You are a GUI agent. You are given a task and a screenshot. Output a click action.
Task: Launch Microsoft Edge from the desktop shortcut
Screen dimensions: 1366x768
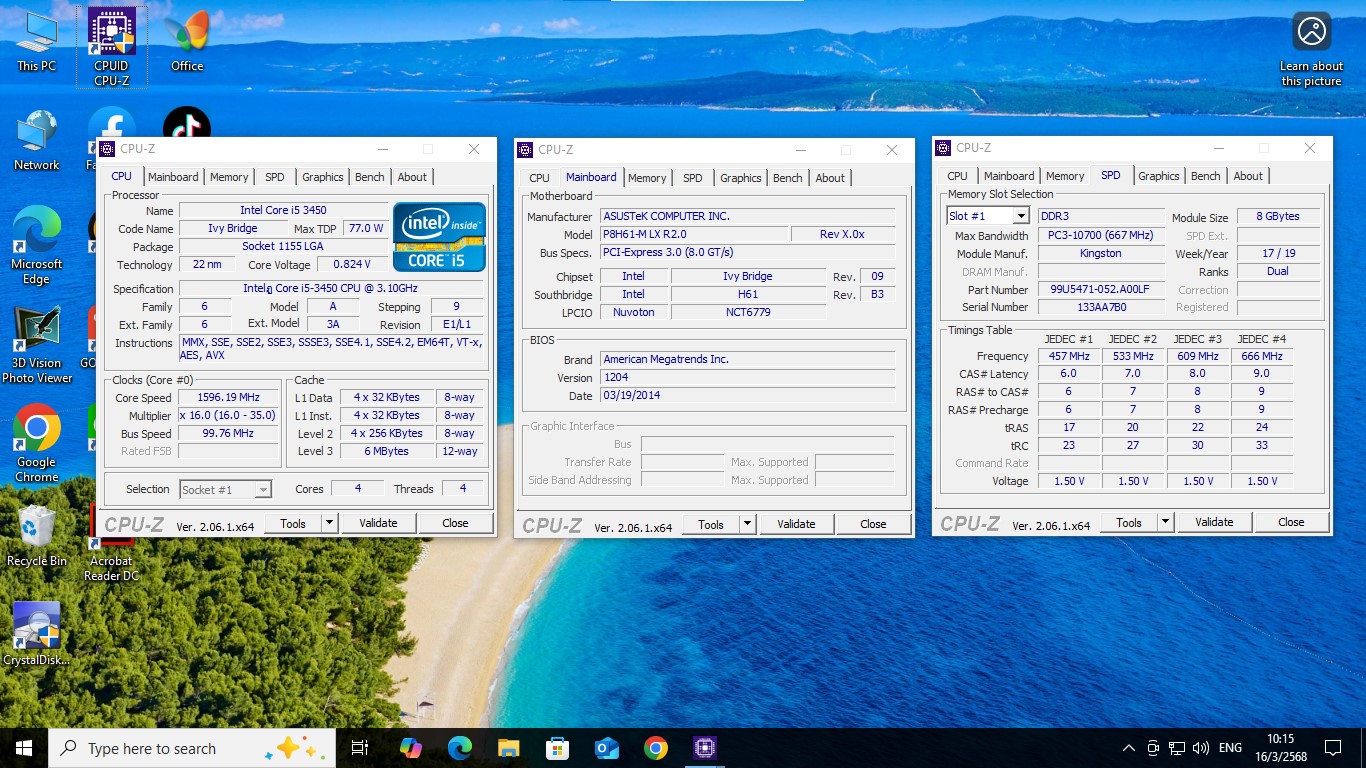pos(37,246)
